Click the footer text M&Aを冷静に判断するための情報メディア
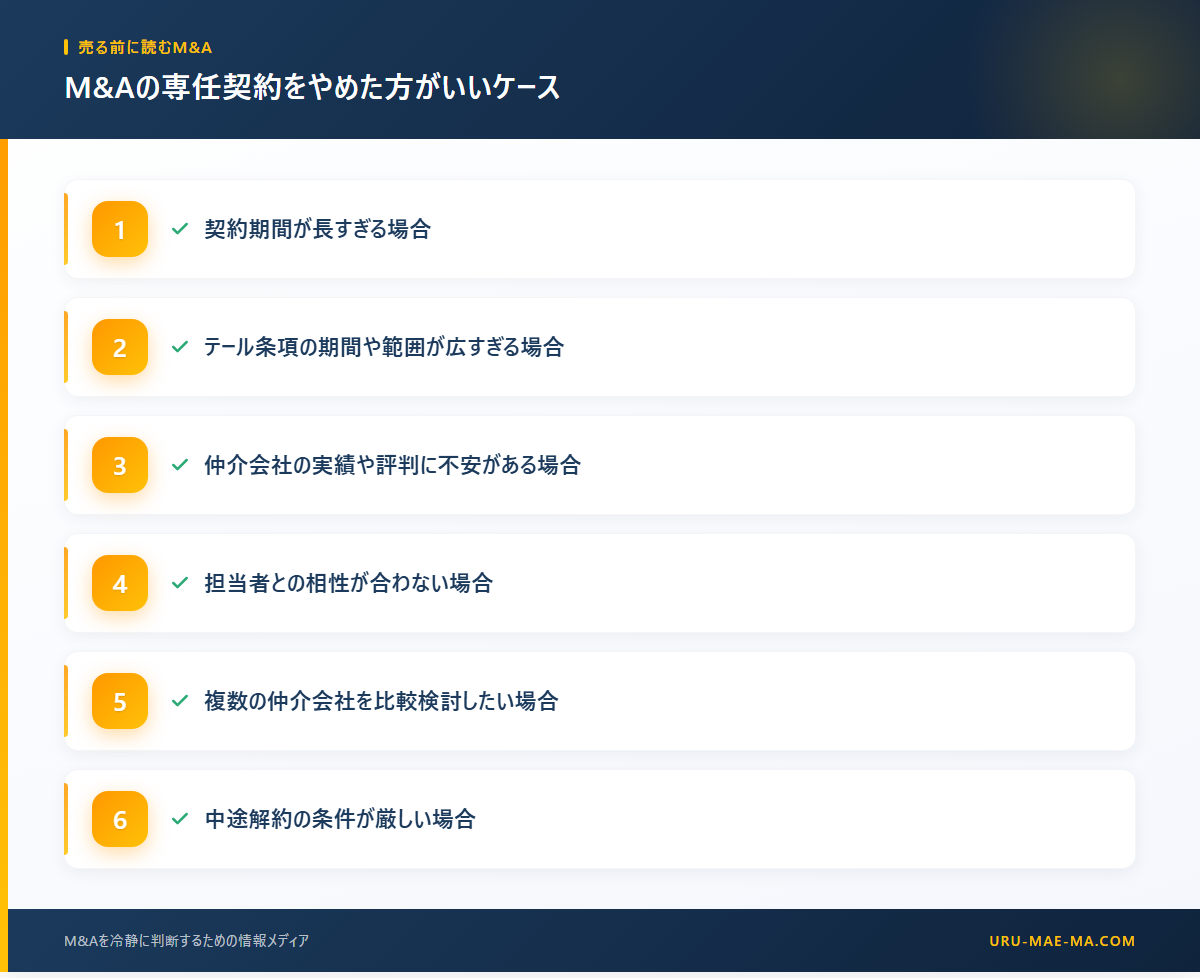Screen dimensions: 1200x978 (186, 941)
